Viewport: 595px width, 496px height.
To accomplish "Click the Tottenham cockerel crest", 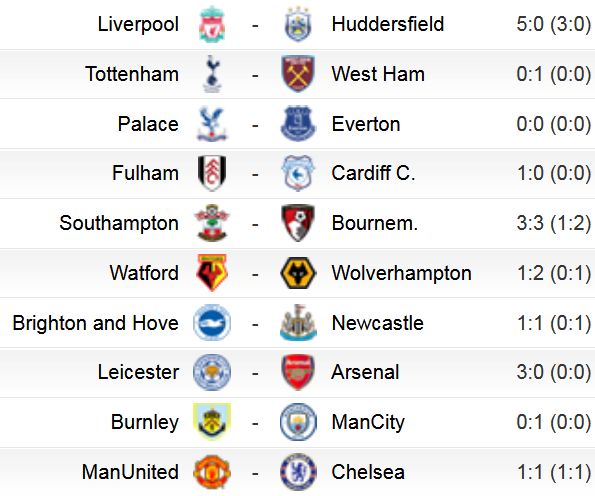I will pyautogui.click(x=212, y=74).
